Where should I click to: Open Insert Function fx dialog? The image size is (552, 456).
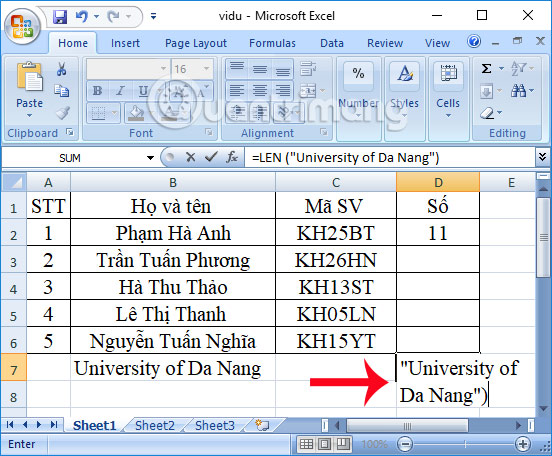click(232, 157)
